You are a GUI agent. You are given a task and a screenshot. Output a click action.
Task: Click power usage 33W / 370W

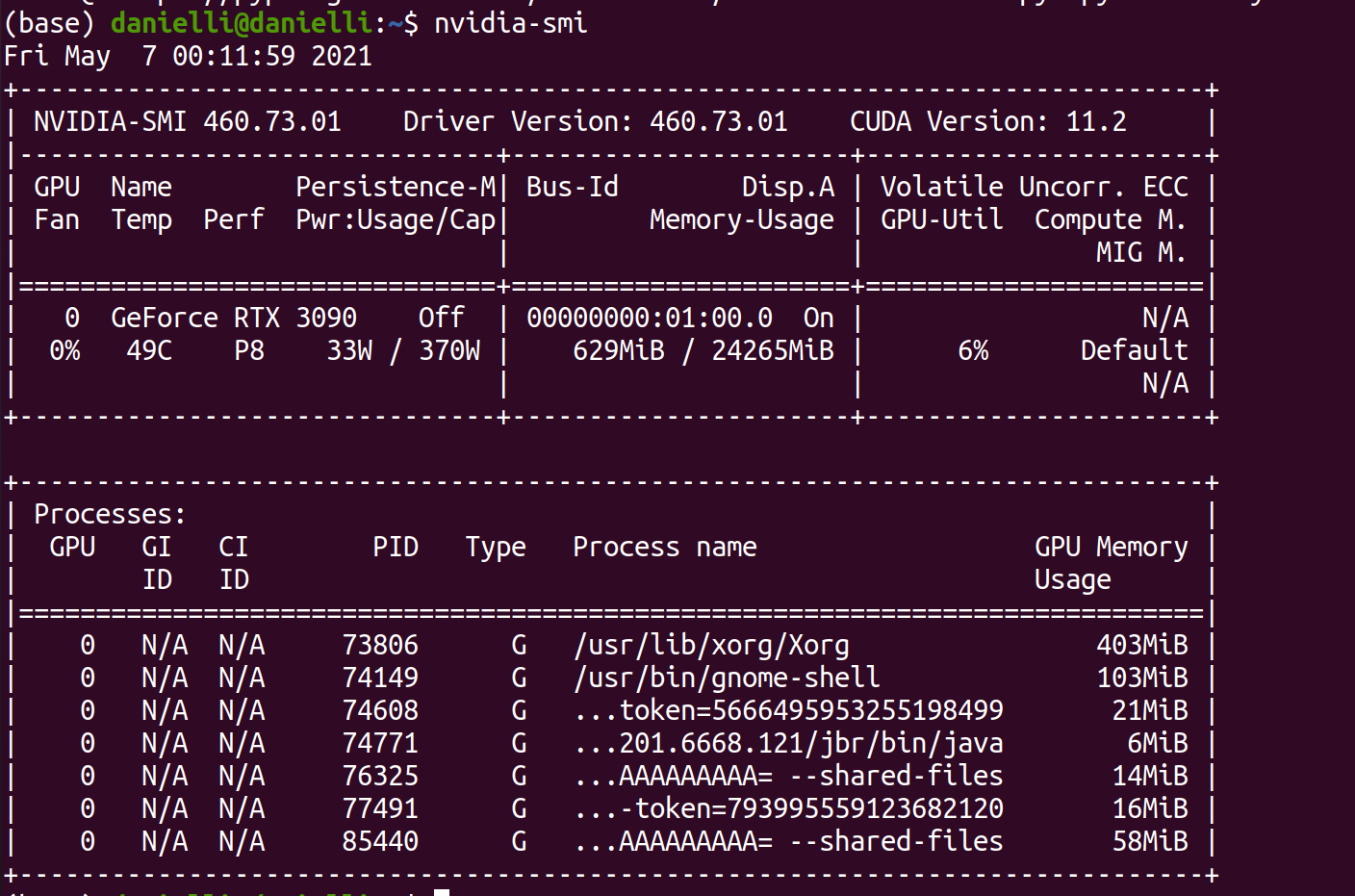pos(403,350)
